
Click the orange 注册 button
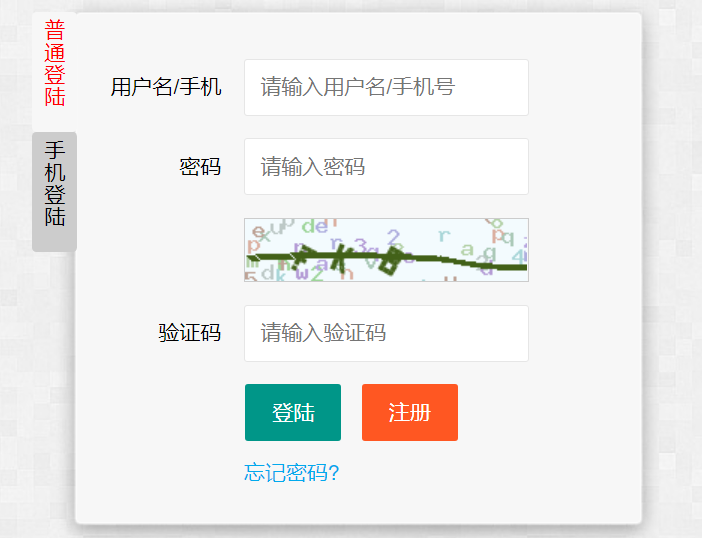[410, 412]
